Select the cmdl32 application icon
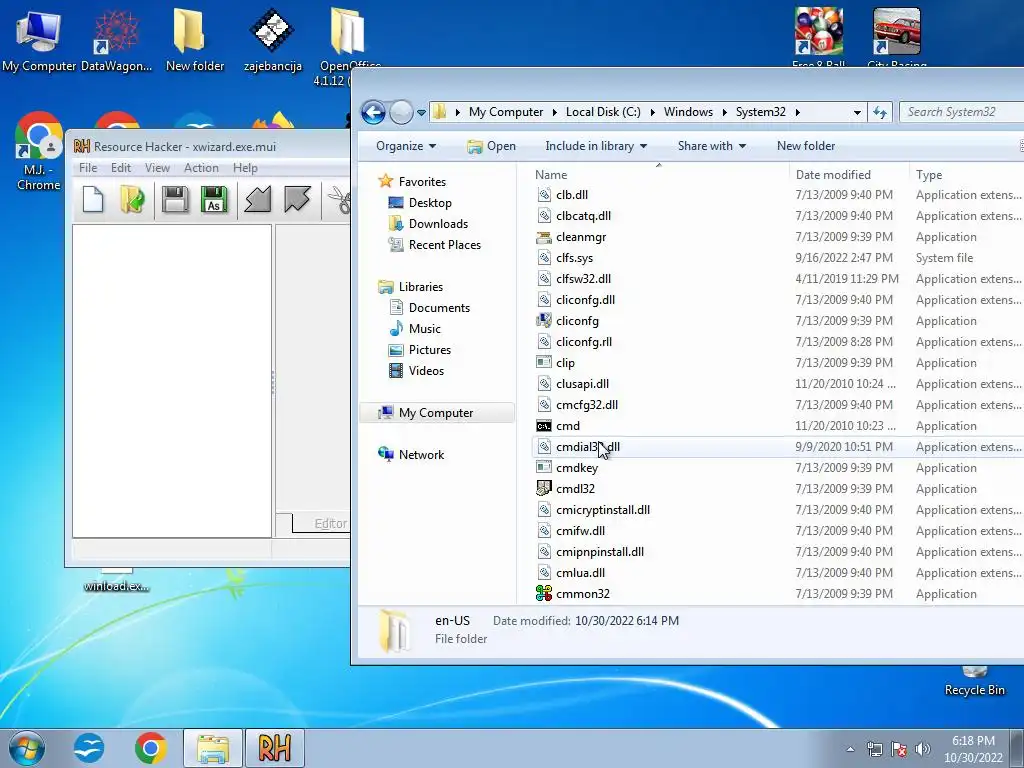Image resolution: width=1024 pixels, height=768 pixels. click(543, 488)
